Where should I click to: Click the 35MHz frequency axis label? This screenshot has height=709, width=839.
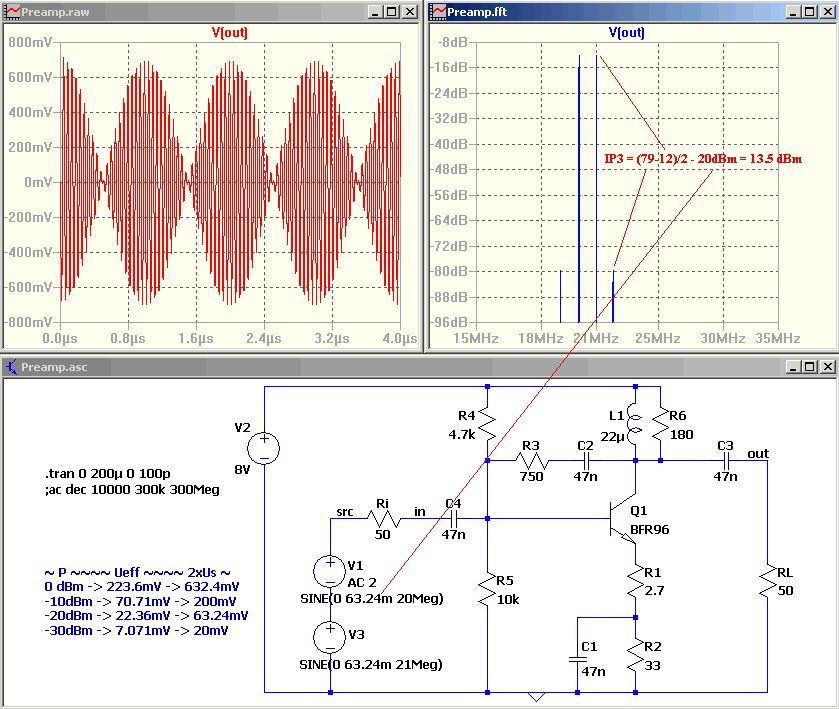click(777, 338)
